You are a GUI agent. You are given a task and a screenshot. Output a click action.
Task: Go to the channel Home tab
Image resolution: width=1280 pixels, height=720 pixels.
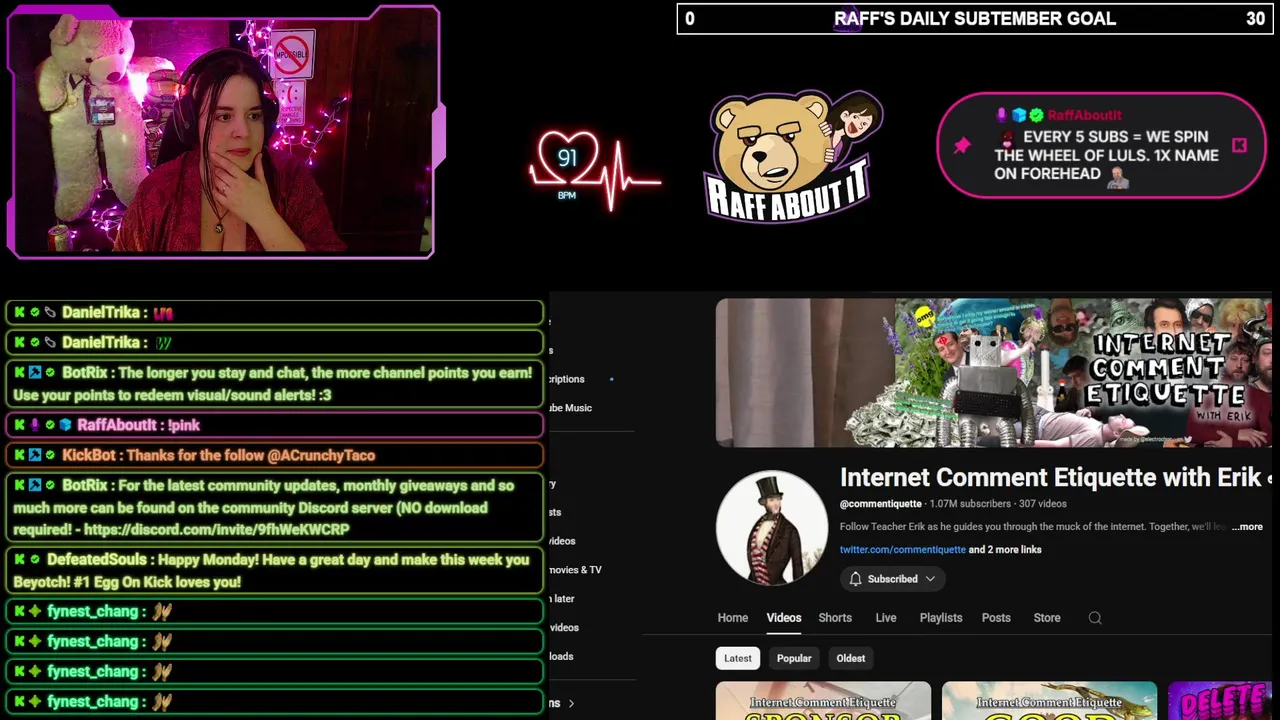tap(733, 618)
